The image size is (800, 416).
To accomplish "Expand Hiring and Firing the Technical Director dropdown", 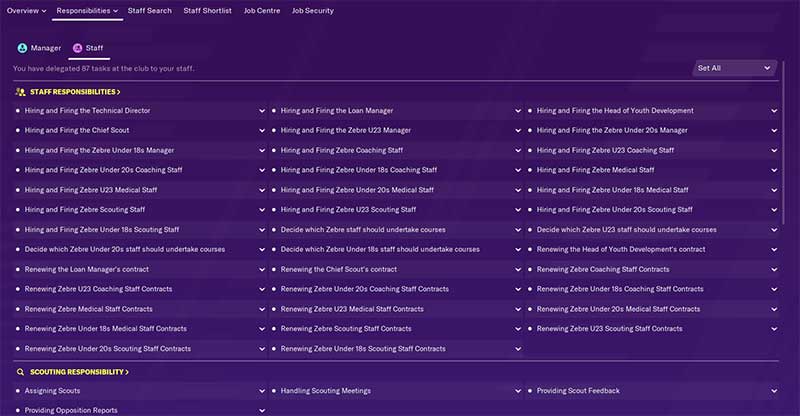I will click(x=262, y=111).
